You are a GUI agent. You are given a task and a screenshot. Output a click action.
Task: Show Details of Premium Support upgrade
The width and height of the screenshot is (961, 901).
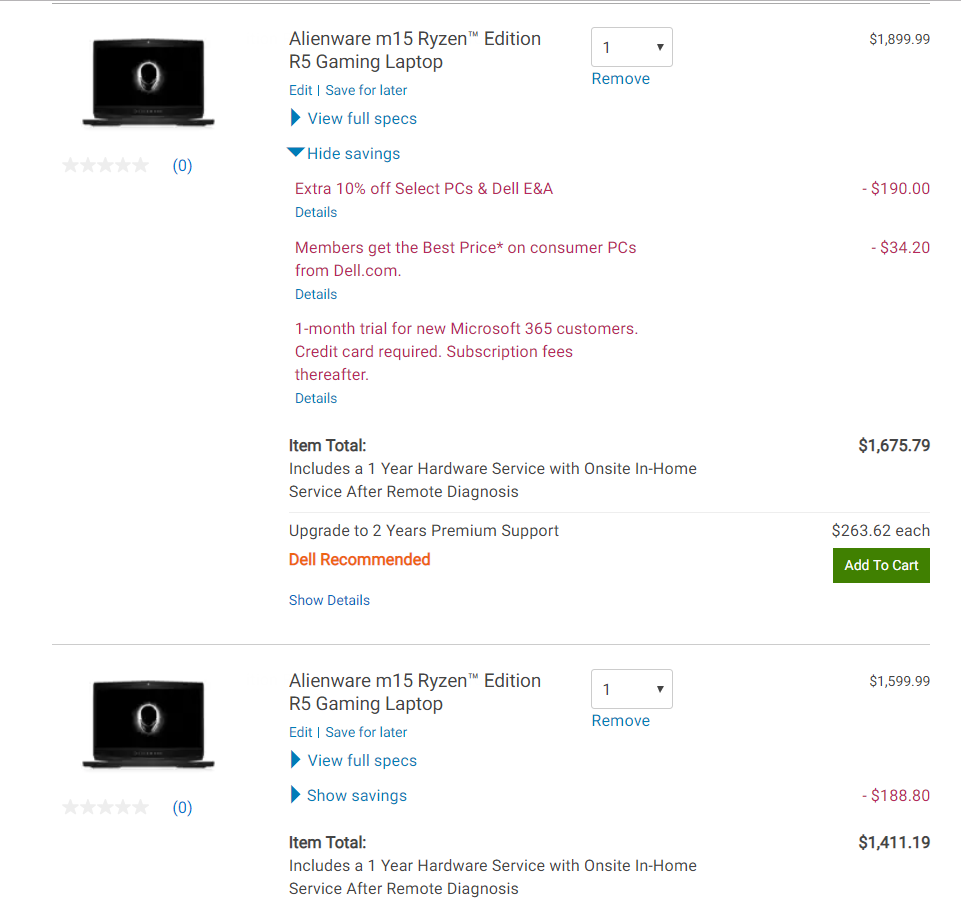click(329, 599)
